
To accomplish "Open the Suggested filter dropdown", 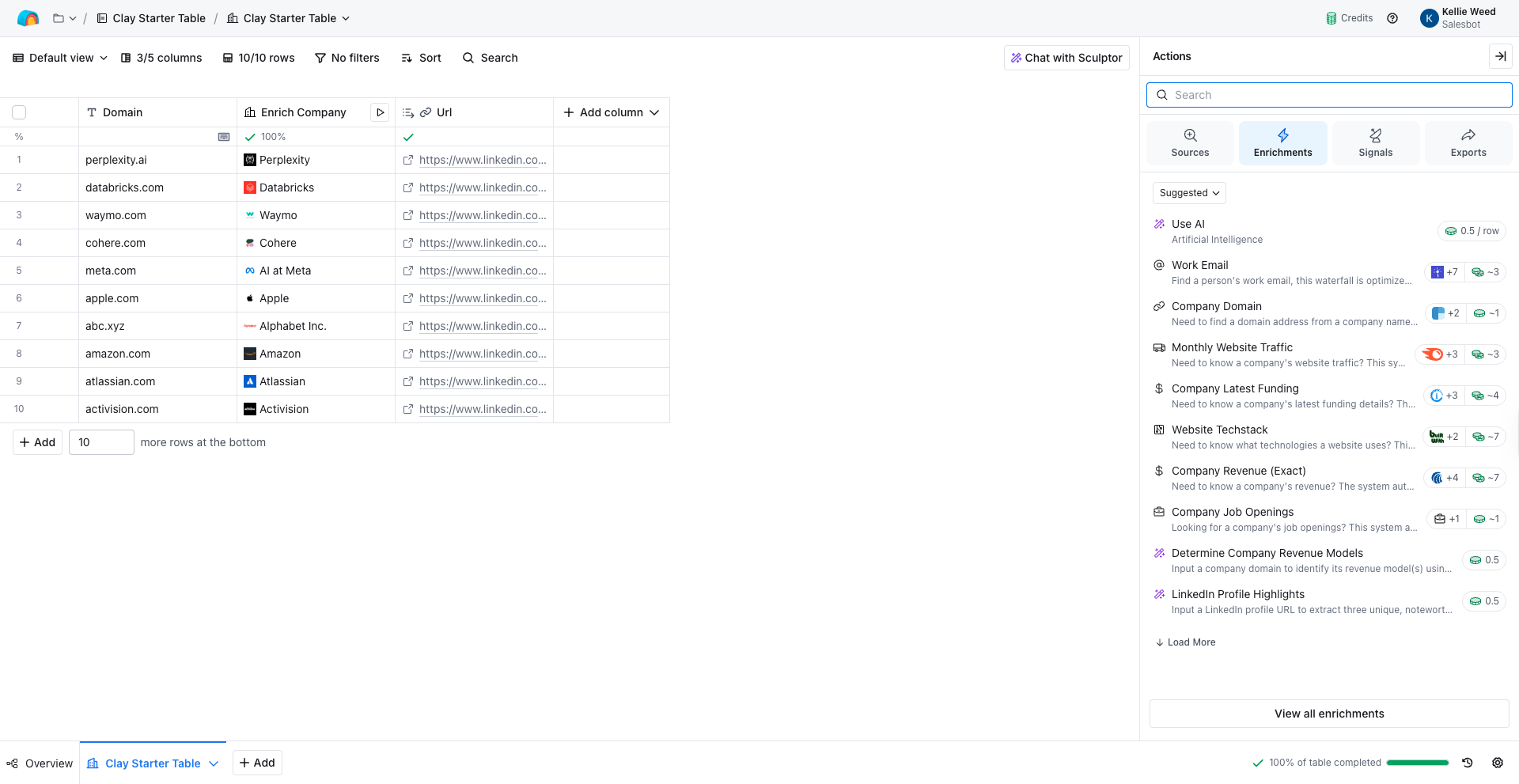I will (x=1189, y=193).
